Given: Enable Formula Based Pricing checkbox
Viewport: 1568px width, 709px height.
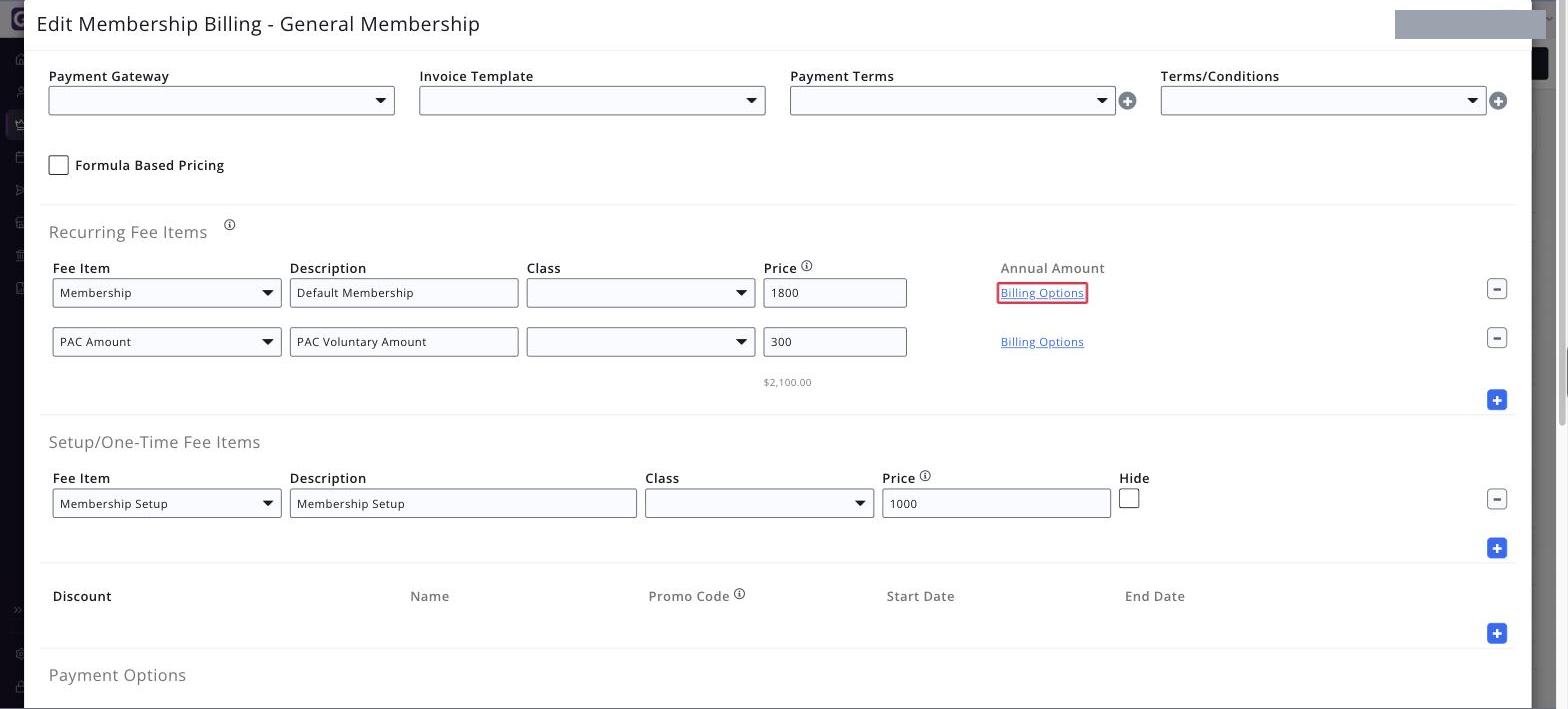Looking at the screenshot, I should click(59, 165).
